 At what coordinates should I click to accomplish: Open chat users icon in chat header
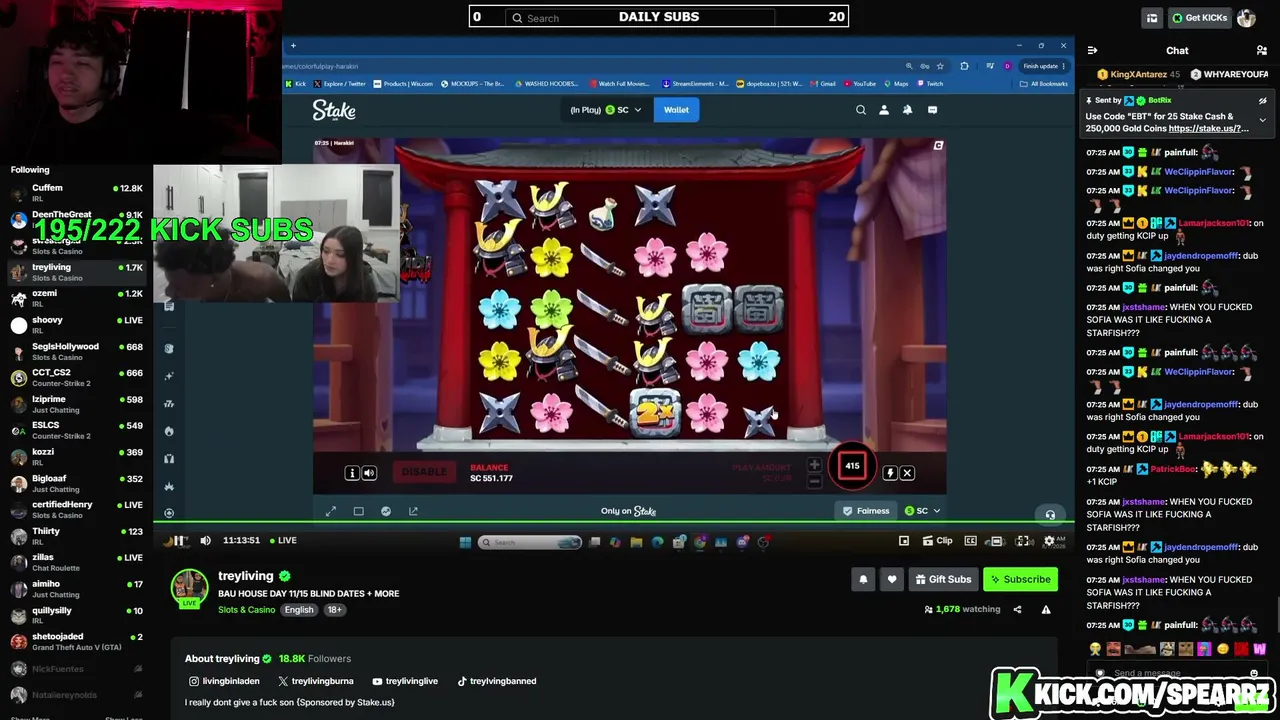(1262, 50)
